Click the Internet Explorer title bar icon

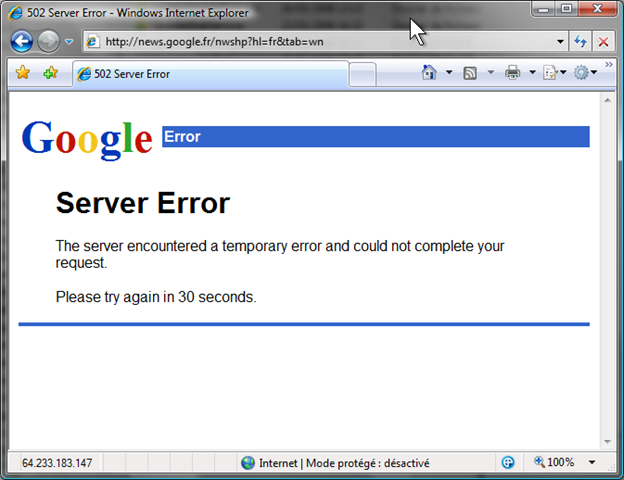(16, 13)
